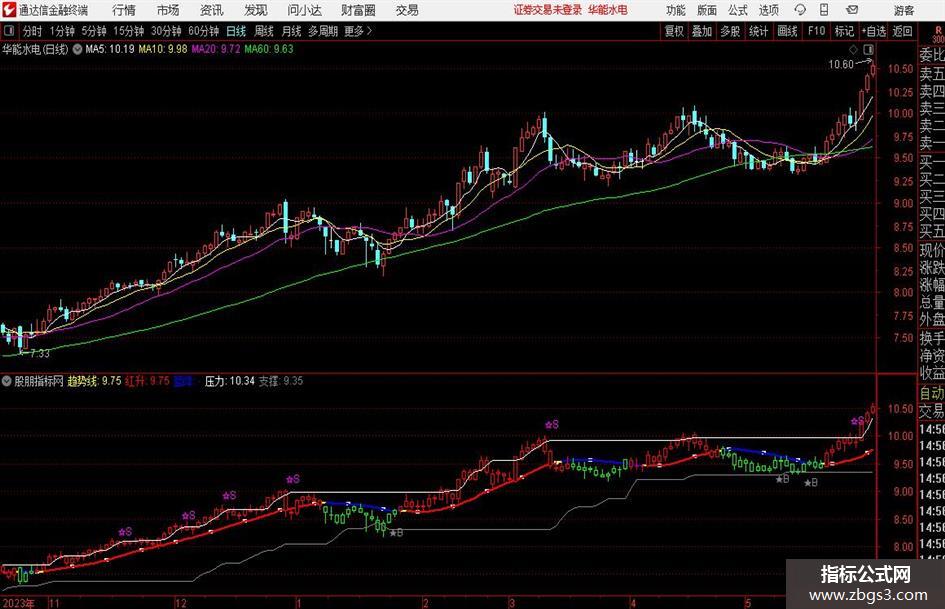Select the 日线 daily chart tab
This screenshot has width=945, height=609.
[x=236, y=31]
